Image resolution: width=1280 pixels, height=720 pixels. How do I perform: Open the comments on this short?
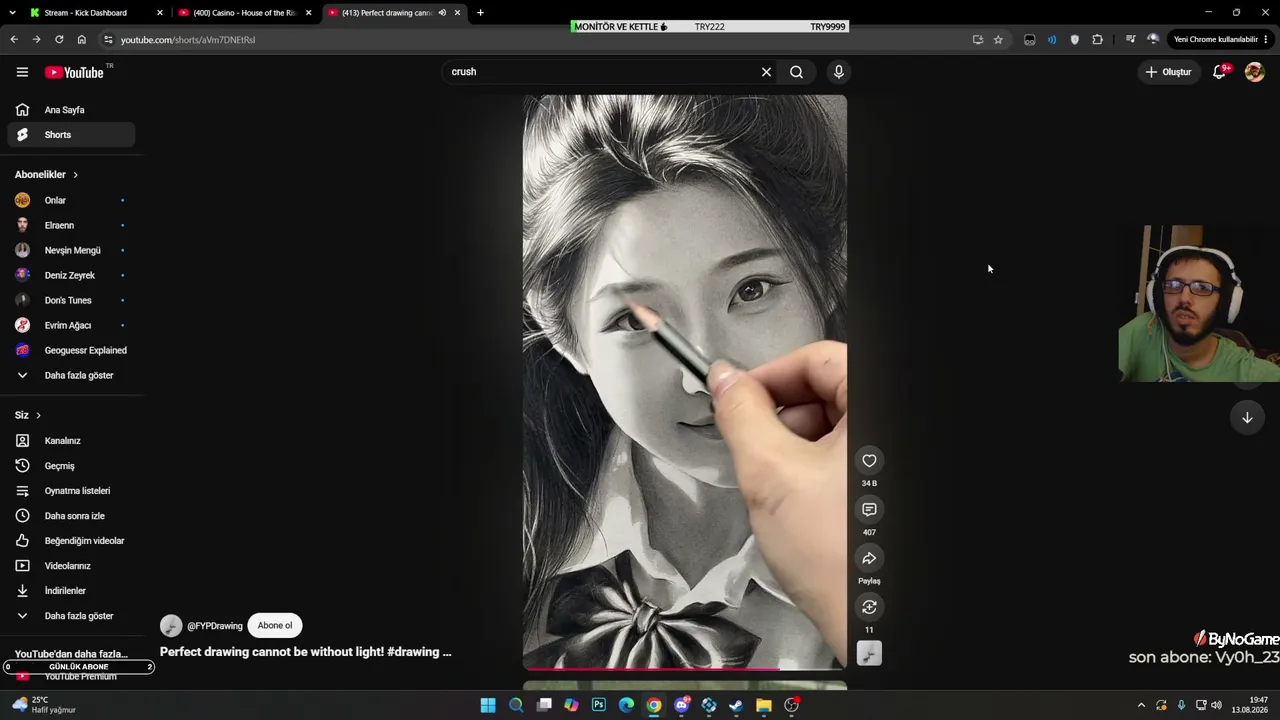click(869, 510)
